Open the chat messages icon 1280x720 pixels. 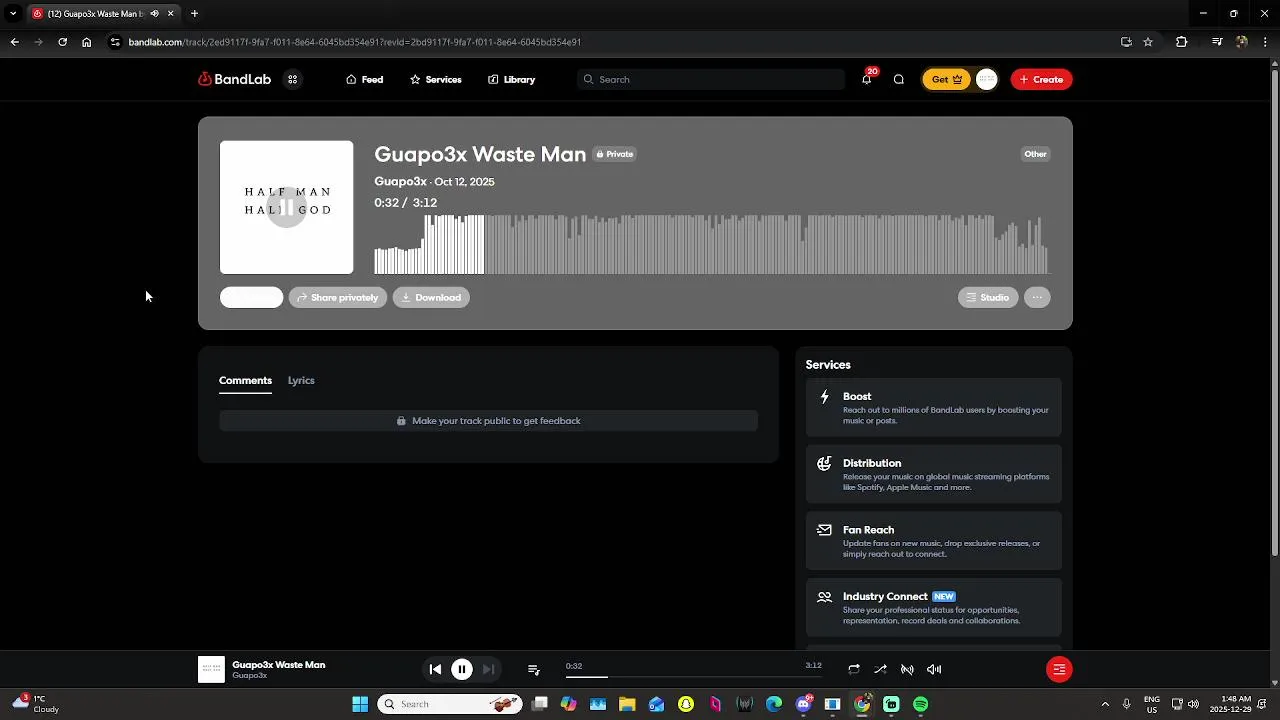(x=898, y=79)
